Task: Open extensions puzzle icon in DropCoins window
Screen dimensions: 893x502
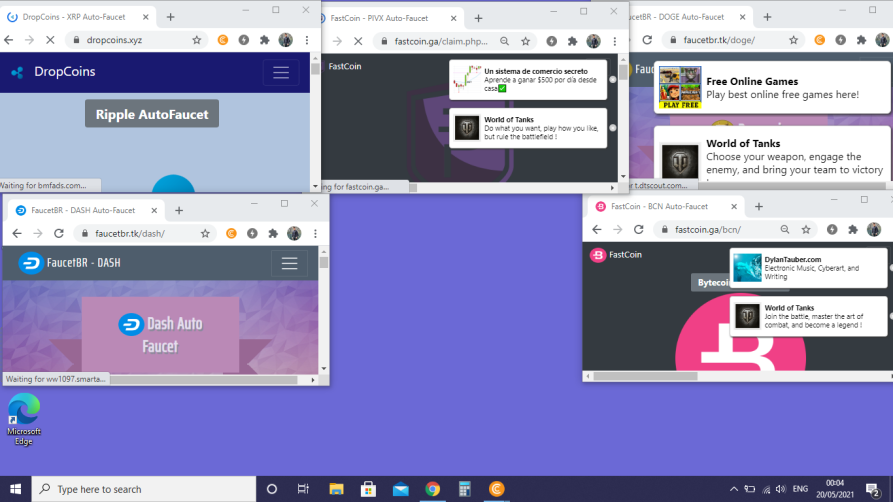Action: click(x=265, y=40)
